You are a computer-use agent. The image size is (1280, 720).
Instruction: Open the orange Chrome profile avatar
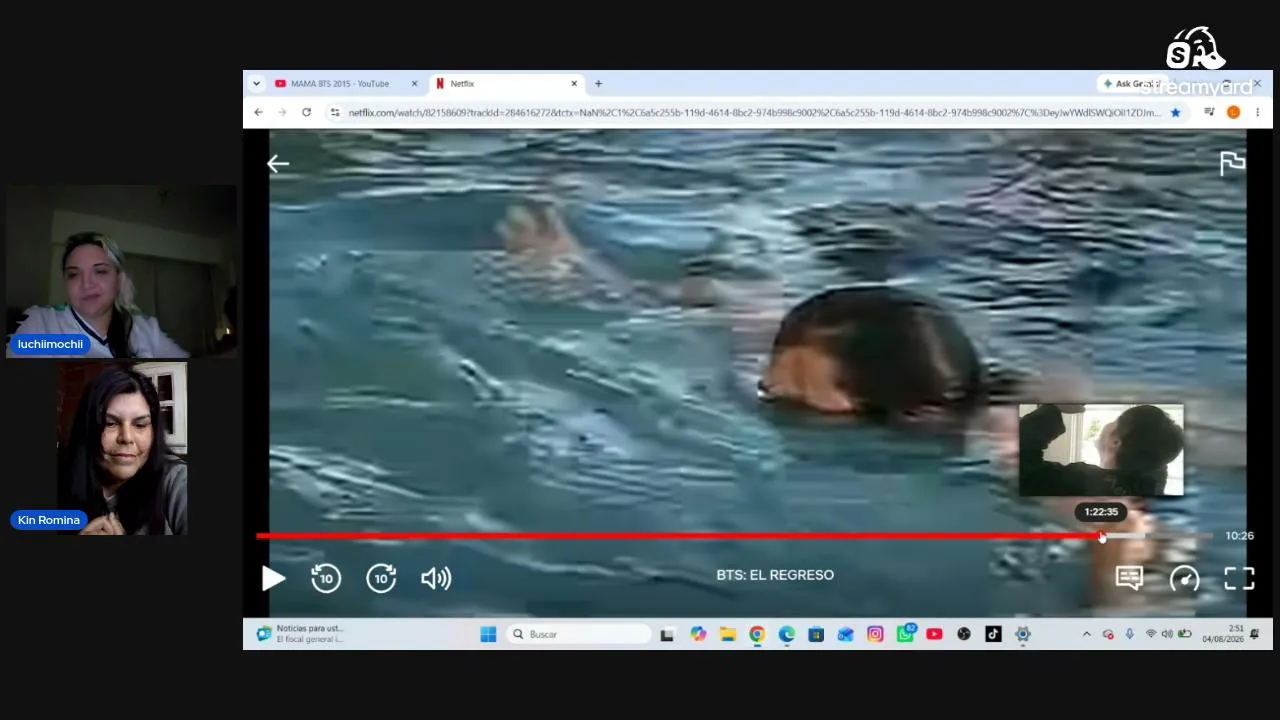(x=1233, y=112)
